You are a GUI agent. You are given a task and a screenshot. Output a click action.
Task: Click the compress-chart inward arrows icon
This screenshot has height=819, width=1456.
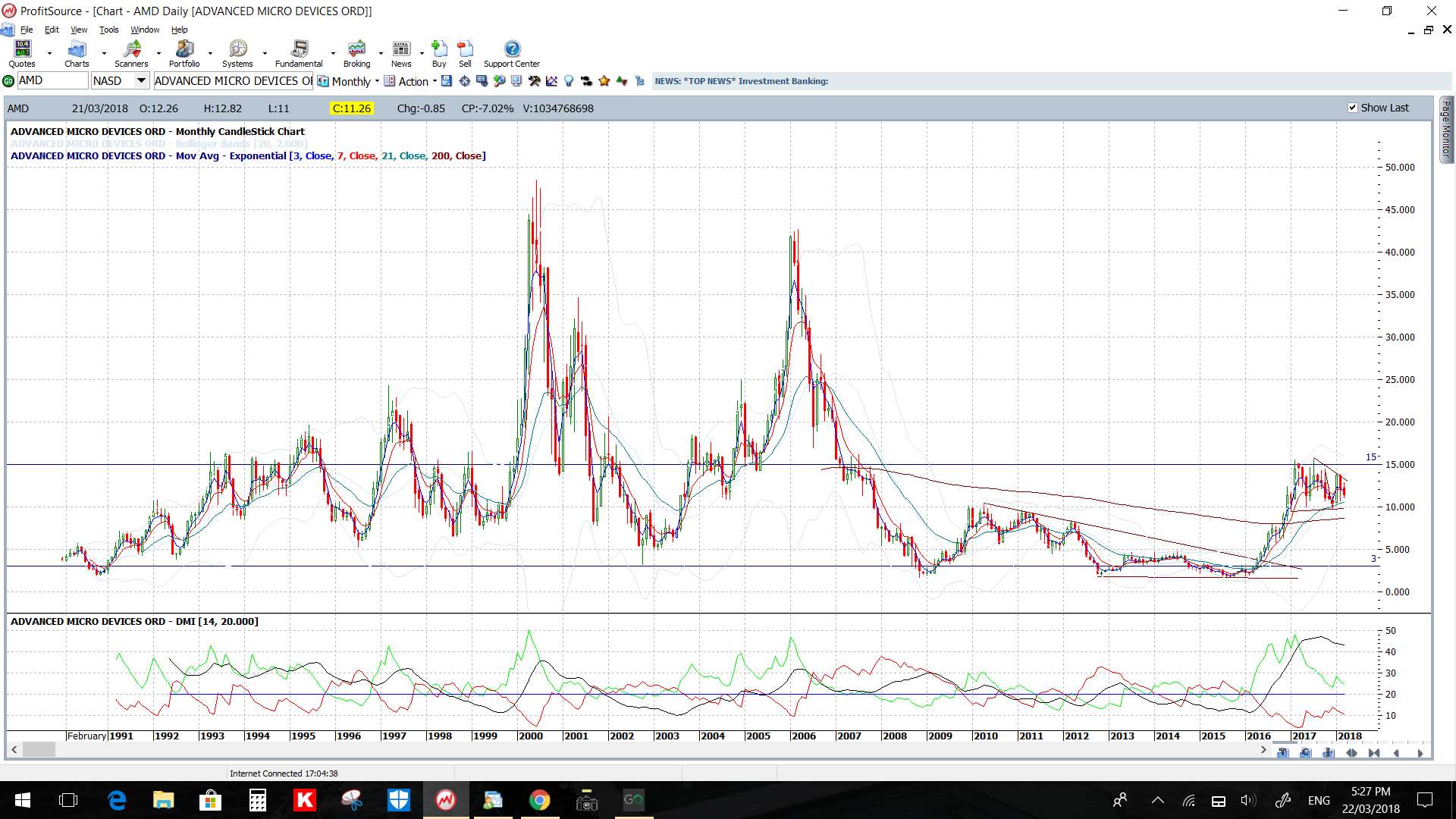coord(1374,753)
